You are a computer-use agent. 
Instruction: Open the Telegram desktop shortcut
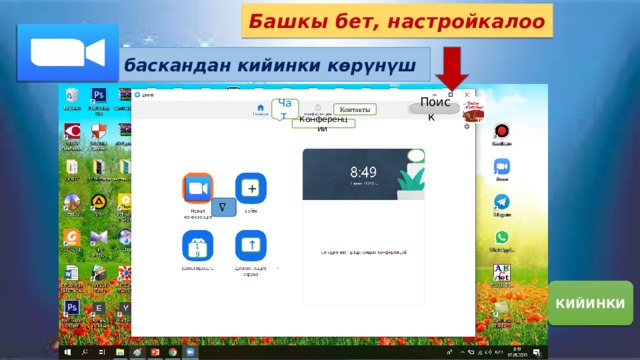point(502,202)
